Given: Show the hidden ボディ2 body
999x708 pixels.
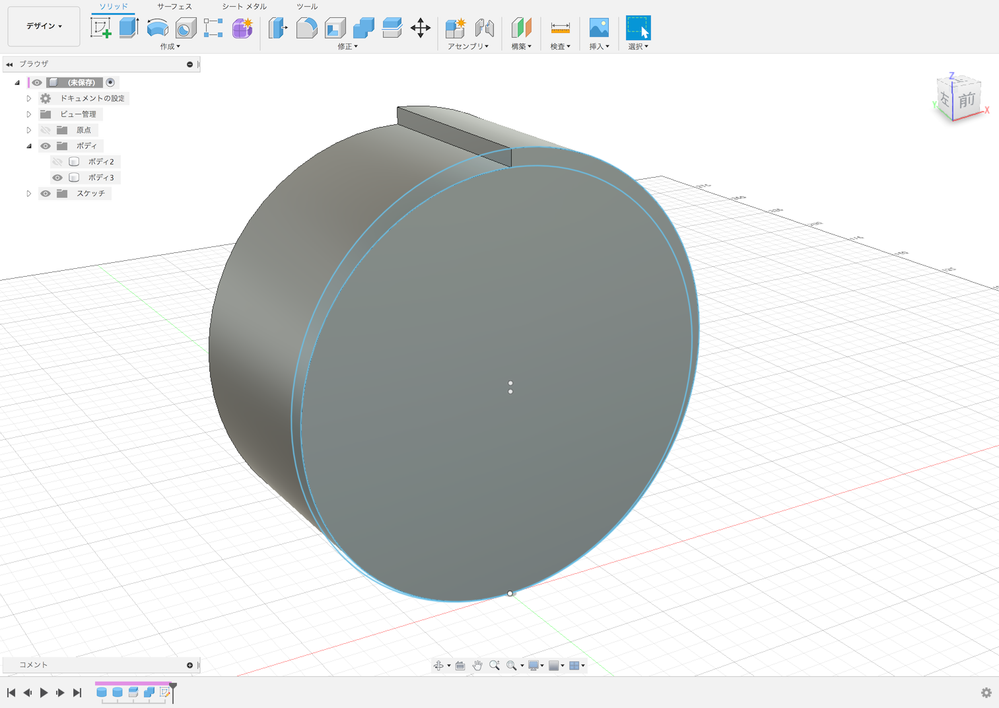Looking at the screenshot, I should (x=57, y=162).
